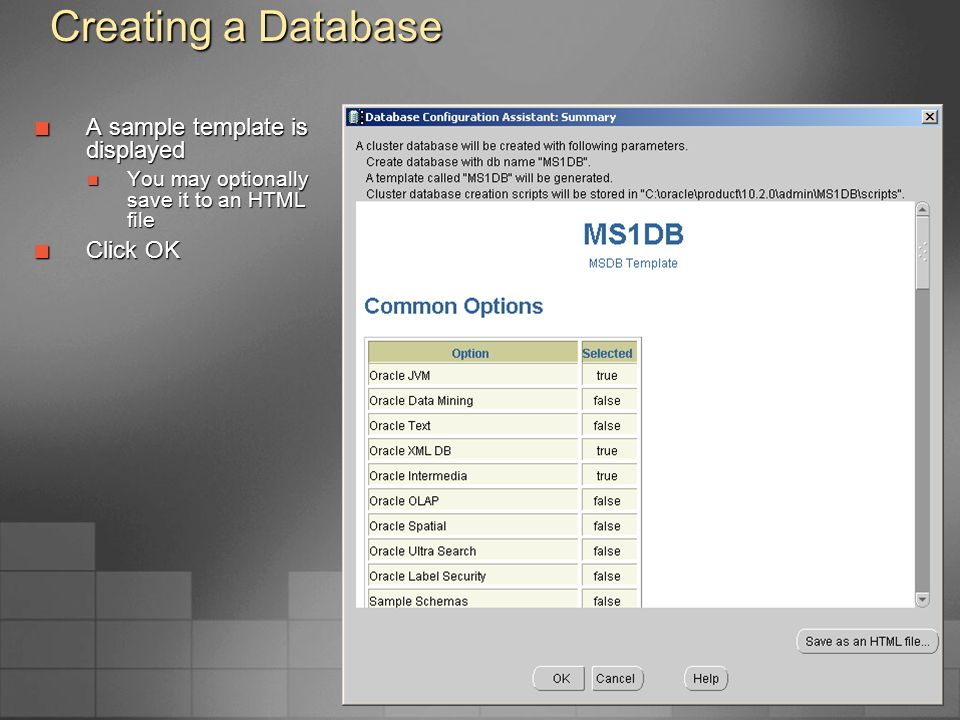This screenshot has width=960, height=720.
Task: Click the false value for Oracle Spatial
Action: pos(607,526)
